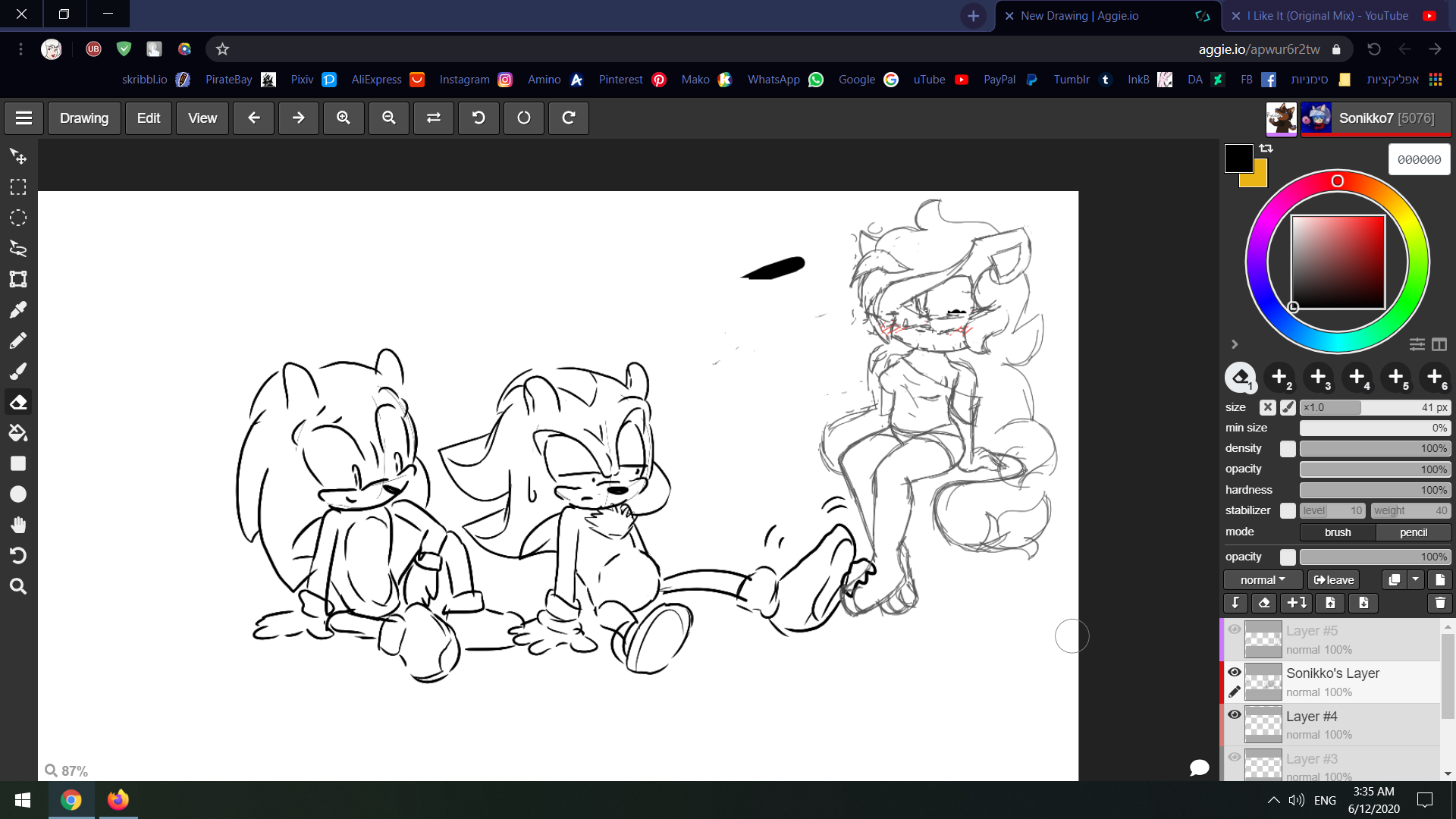Open the normal blend mode dropdown
Image resolution: width=1456 pixels, height=819 pixels.
[x=1263, y=580]
